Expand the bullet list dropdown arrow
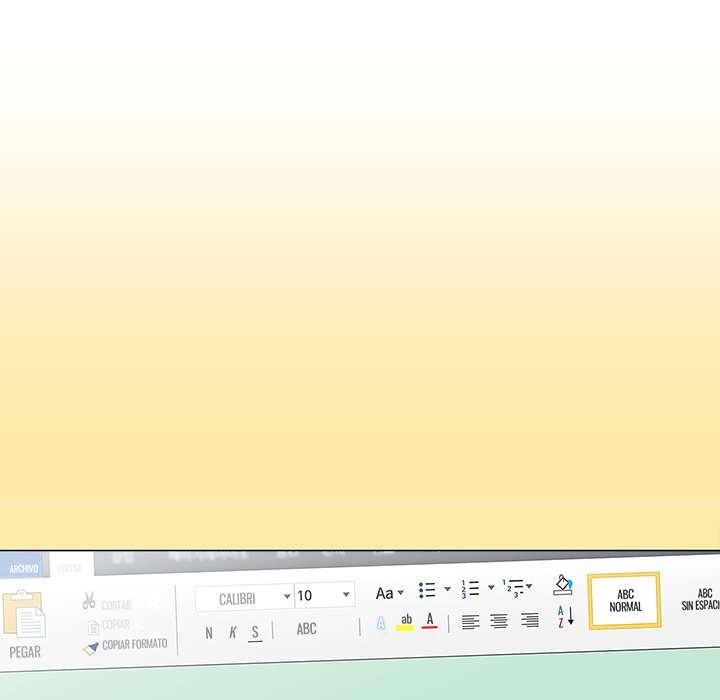720x700 pixels. pos(447,589)
